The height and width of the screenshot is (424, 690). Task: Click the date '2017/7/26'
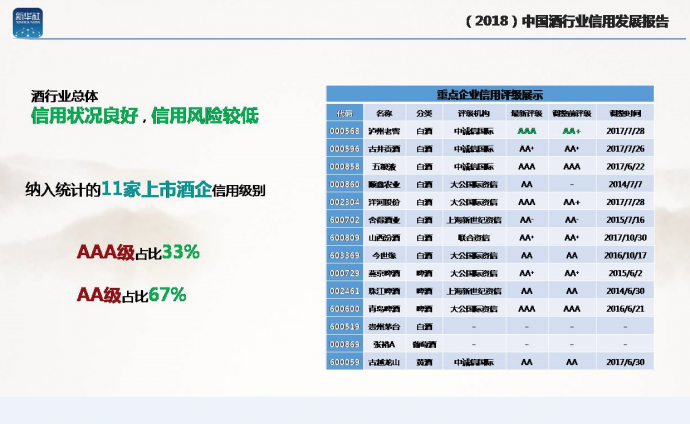click(625, 149)
